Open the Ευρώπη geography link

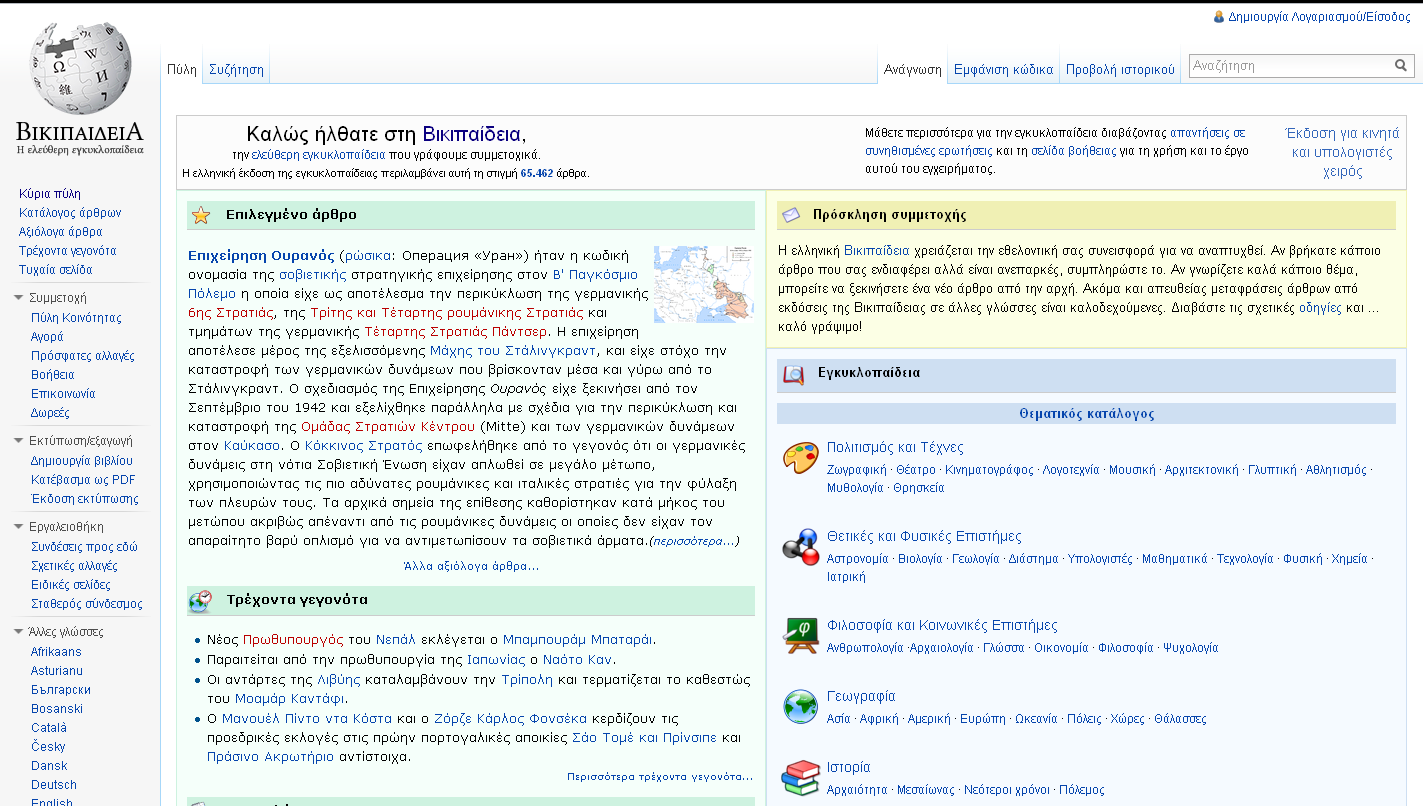click(x=982, y=719)
